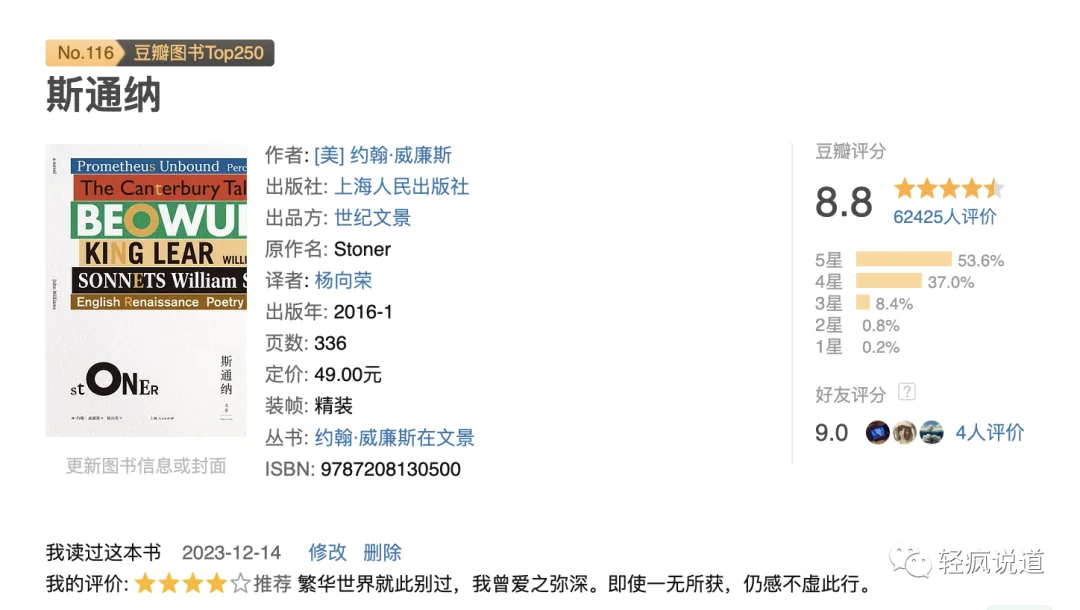This screenshot has height=610, width=1080.
Task: Click the question mark help icon beside 好友评分
Action: pyautogui.click(x=907, y=392)
